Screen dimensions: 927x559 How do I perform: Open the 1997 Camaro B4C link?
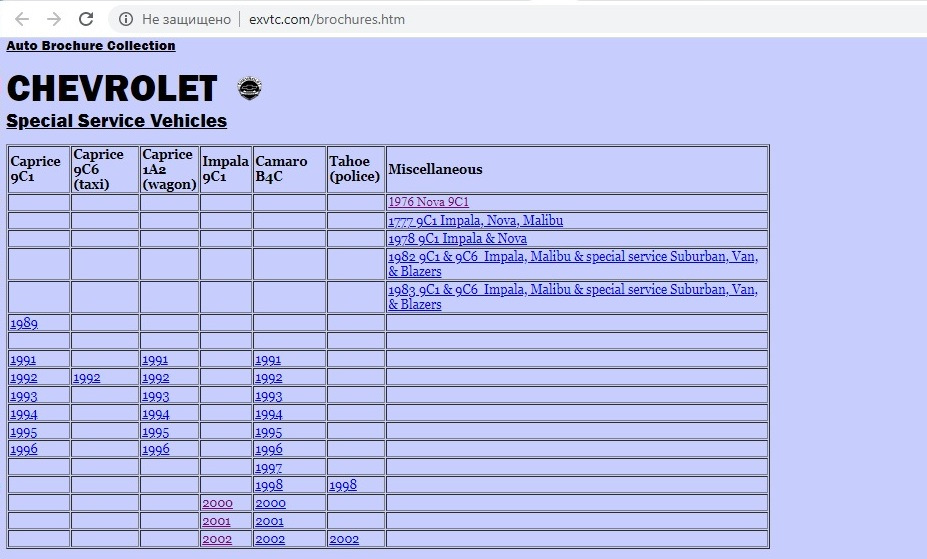click(268, 467)
